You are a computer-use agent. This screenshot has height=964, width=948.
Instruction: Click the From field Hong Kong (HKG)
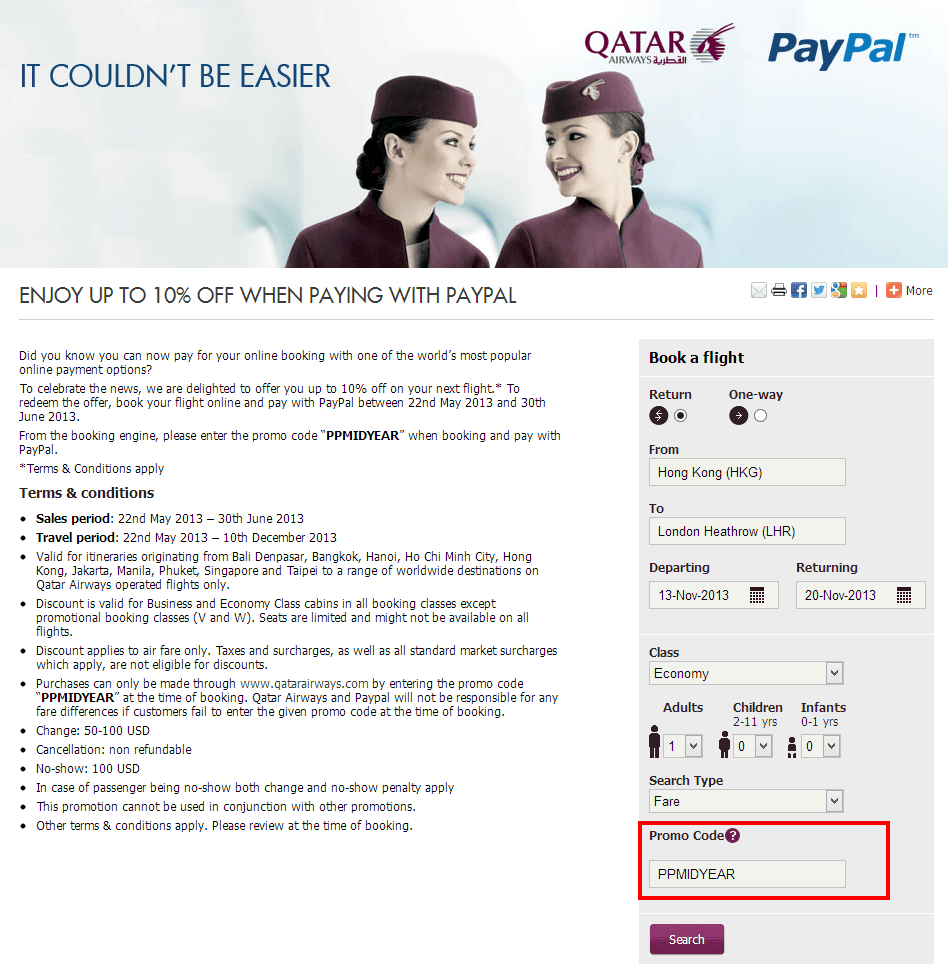[747, 472]
